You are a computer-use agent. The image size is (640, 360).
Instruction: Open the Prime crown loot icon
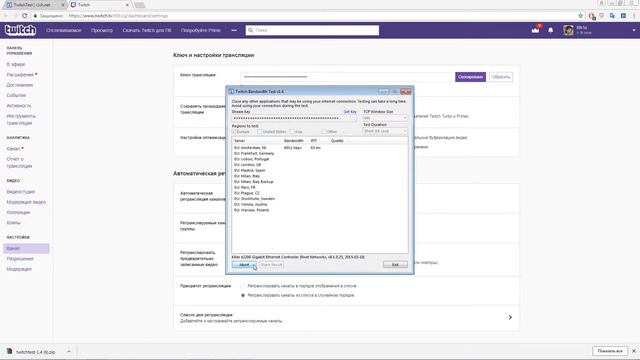tap(536, 30)
